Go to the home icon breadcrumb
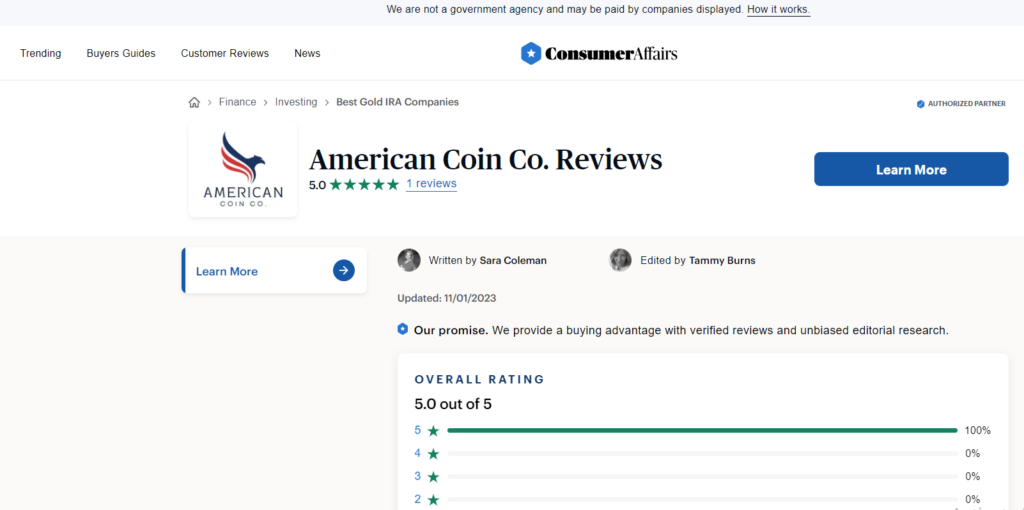This screenshot has width=1024, height=510. [x=194, y=103]
